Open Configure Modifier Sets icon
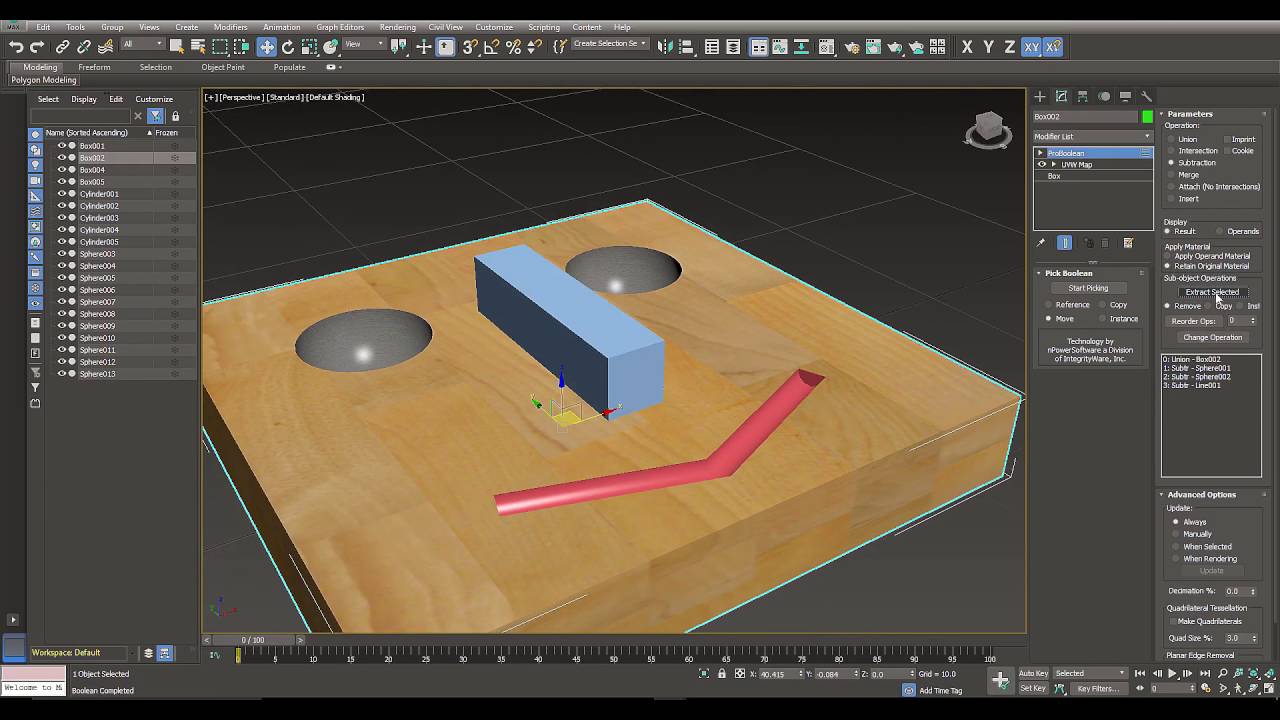Image resolution: width=1280 pixels, height=720 pixels. pyautogui.click(x=1128, y=243)
